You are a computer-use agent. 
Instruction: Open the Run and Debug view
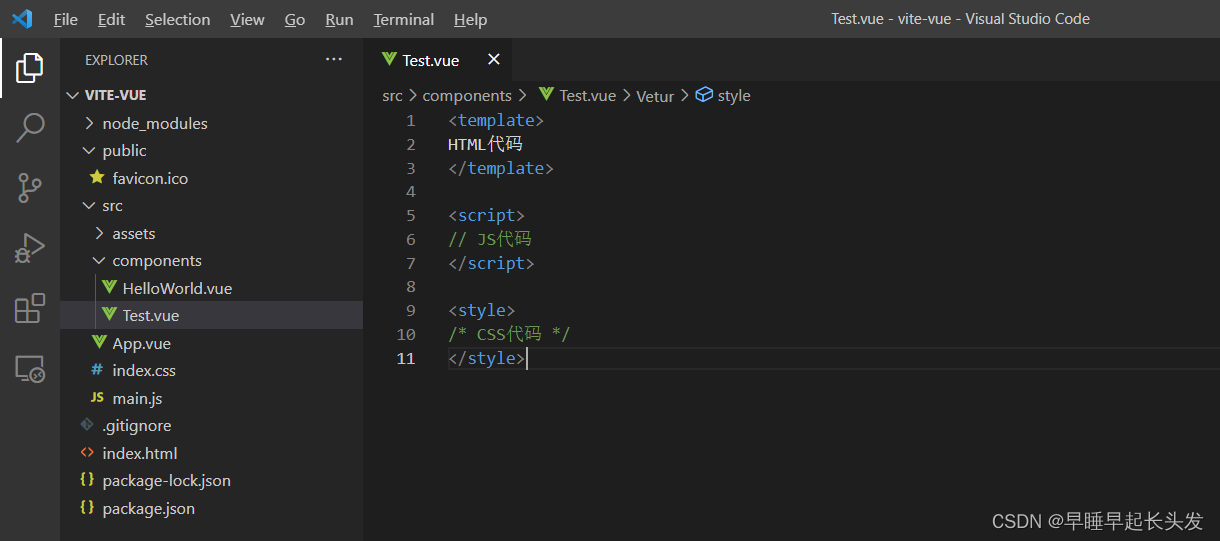[30, 247]
